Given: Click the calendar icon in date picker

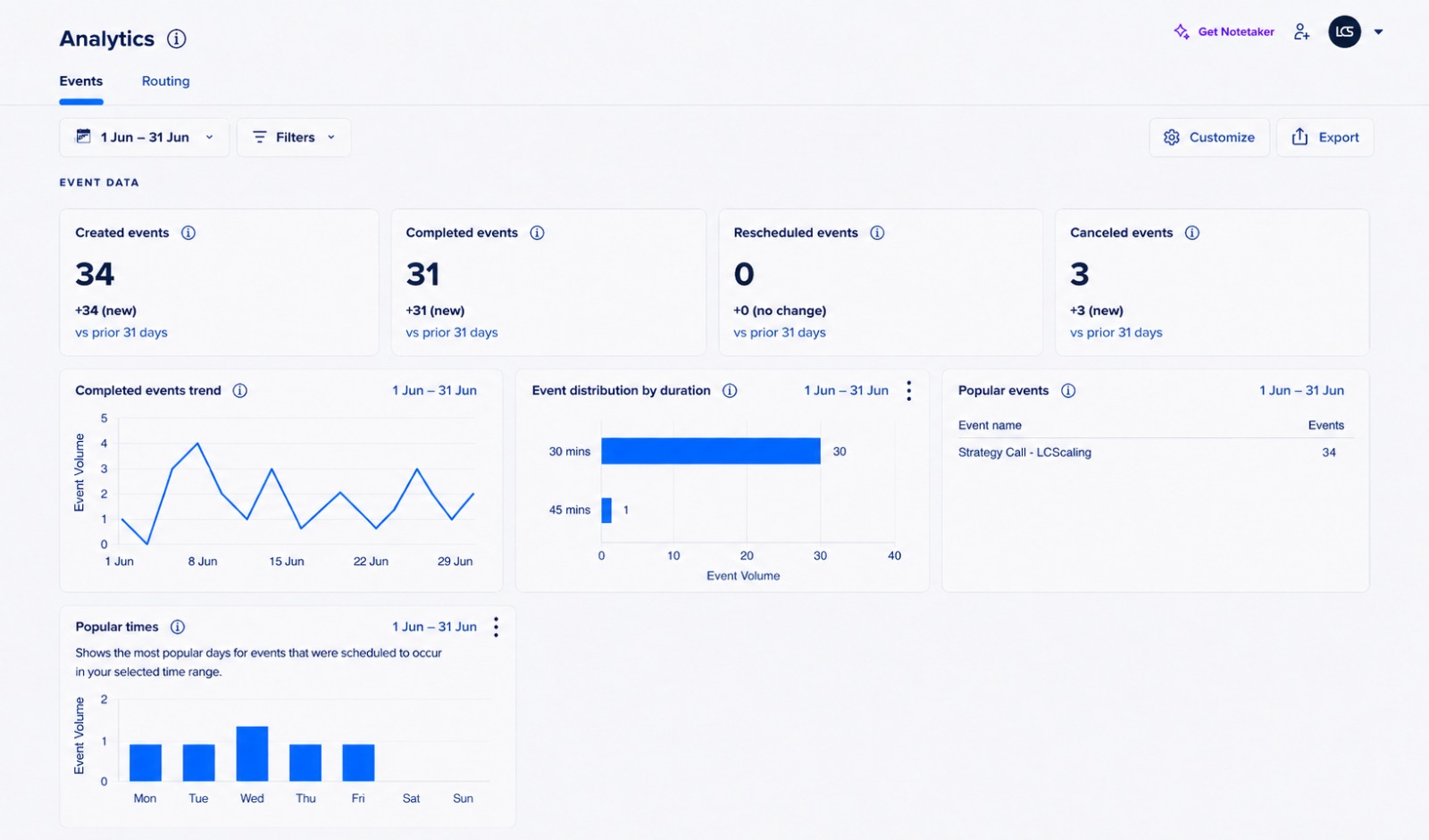Looking at the screenshot, I should pyautogui.click(x=83, y=137).
